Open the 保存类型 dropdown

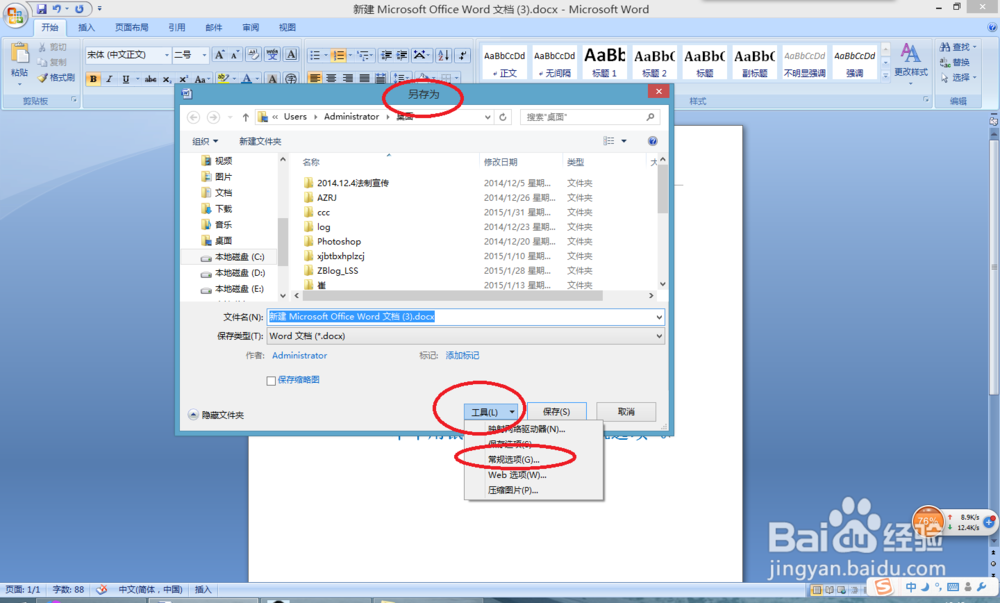(x=466, y=336)
